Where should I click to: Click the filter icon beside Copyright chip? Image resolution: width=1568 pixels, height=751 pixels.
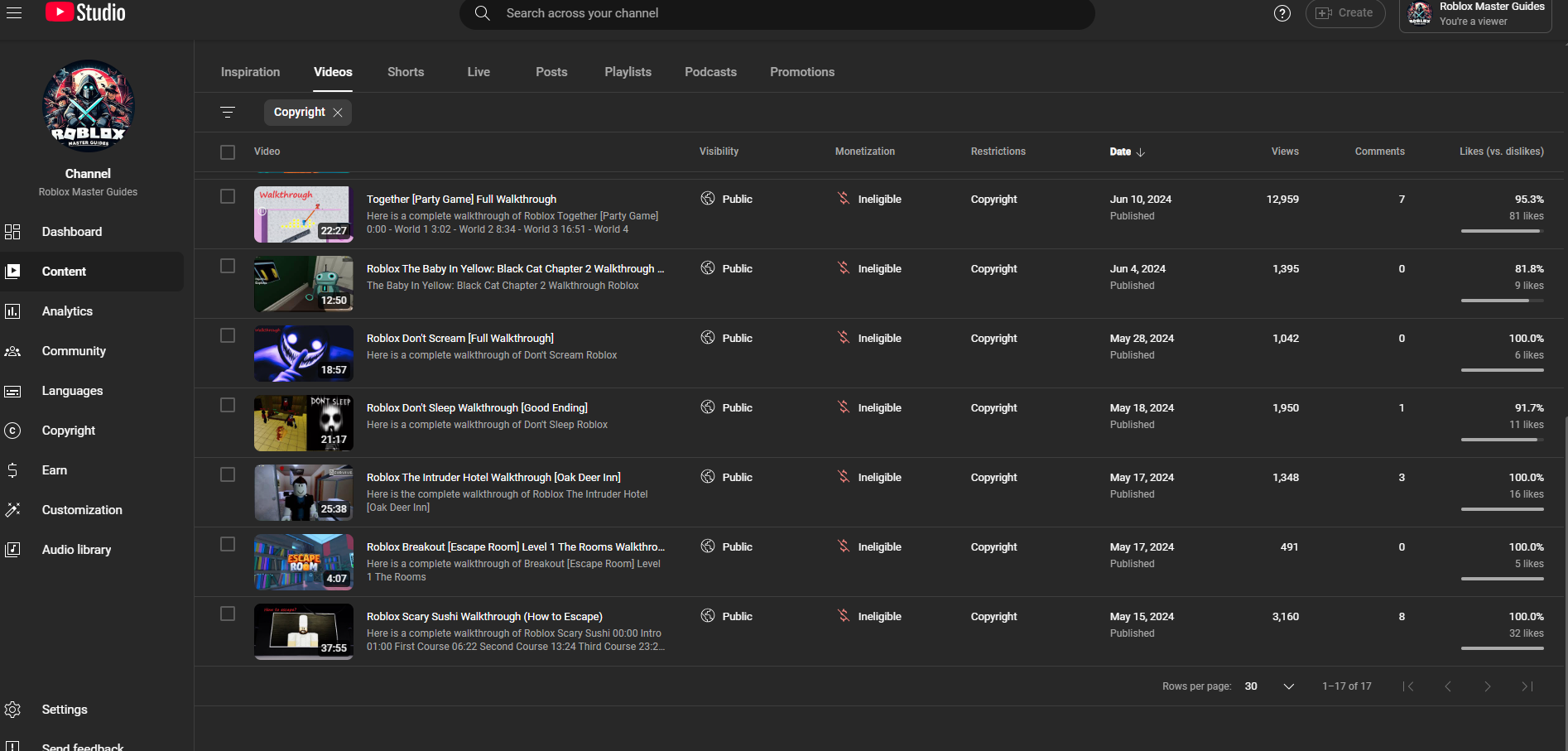point(228,113)
